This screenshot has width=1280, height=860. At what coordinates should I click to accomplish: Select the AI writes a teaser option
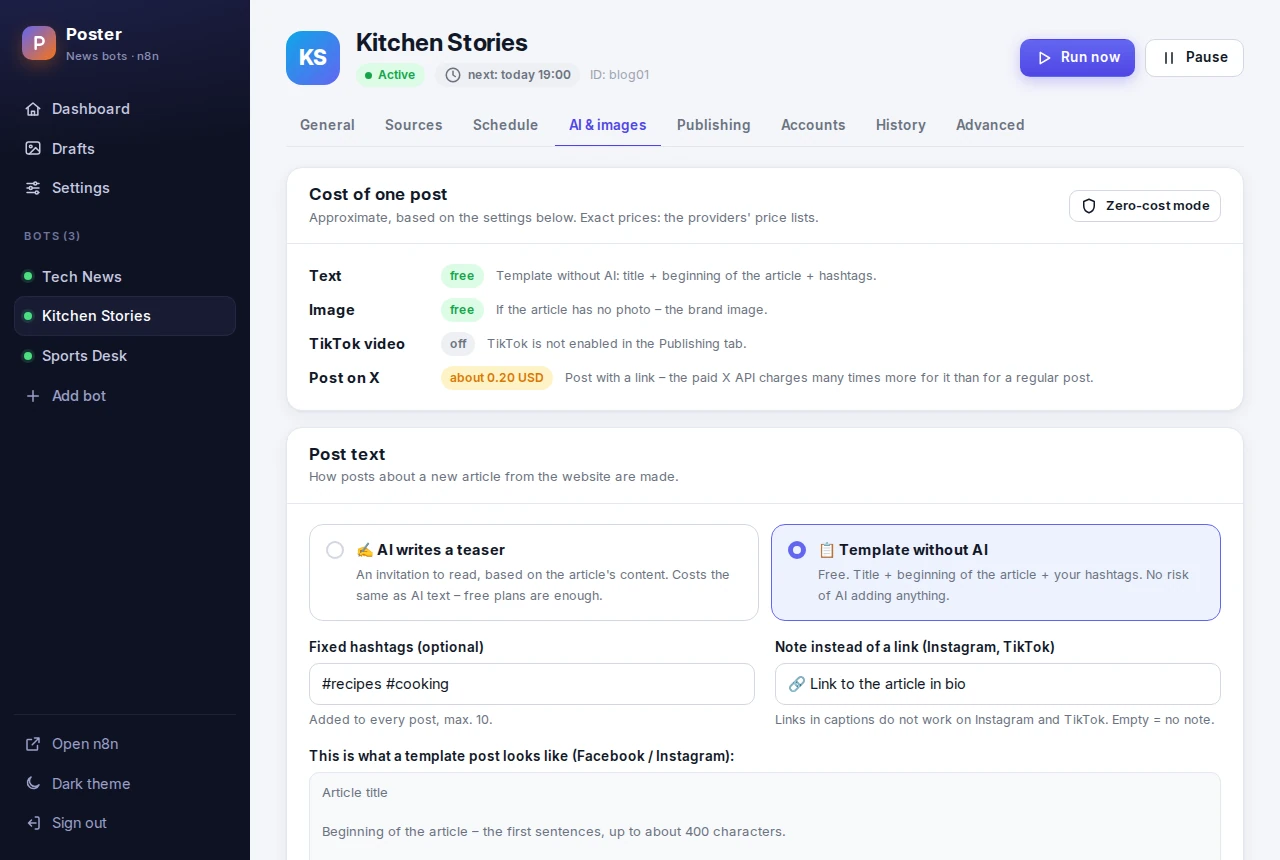[x=534, y=573]
